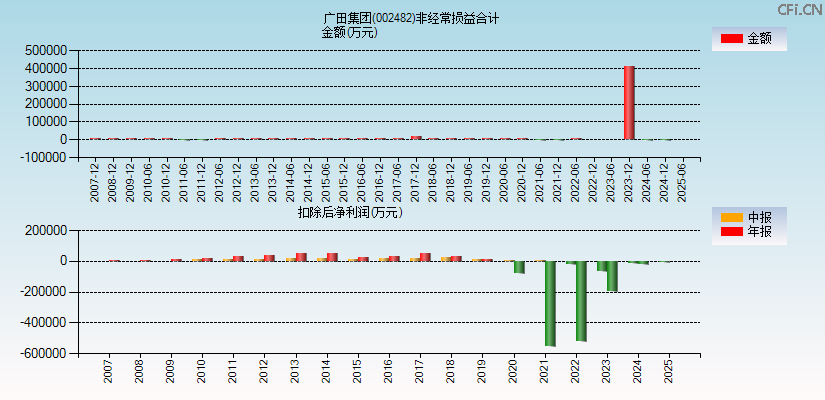825x400 pixels.
Task: Click the 500000 y-axis value
Action: coord(45,51)
